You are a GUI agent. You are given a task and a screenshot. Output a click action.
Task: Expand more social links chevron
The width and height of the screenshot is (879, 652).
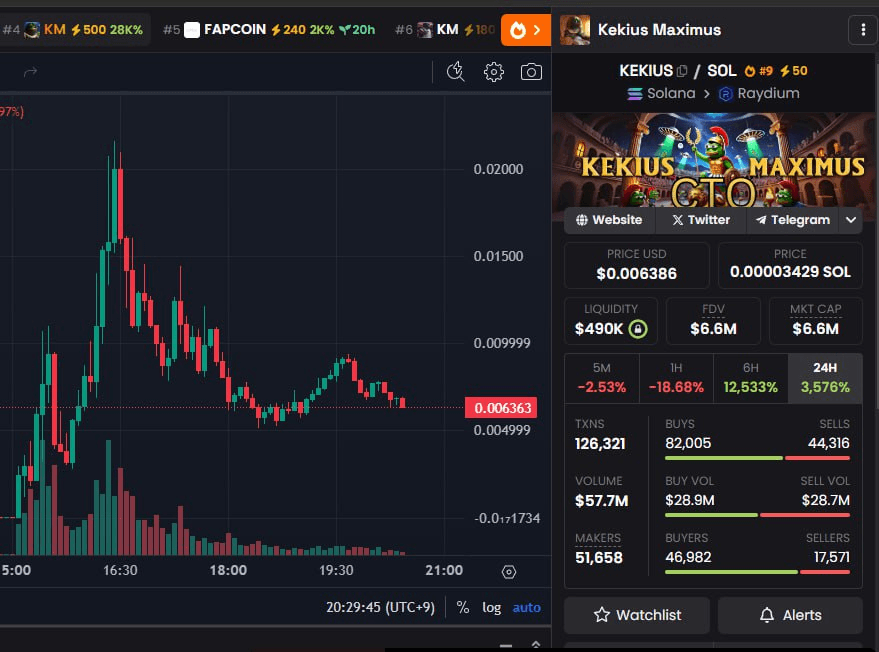850,220
